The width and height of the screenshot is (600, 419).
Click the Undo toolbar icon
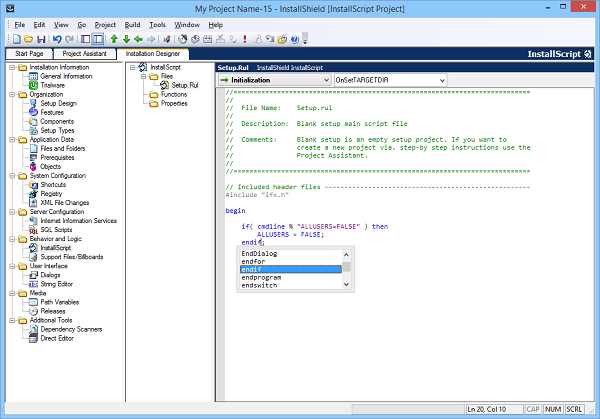coord(56,39)
